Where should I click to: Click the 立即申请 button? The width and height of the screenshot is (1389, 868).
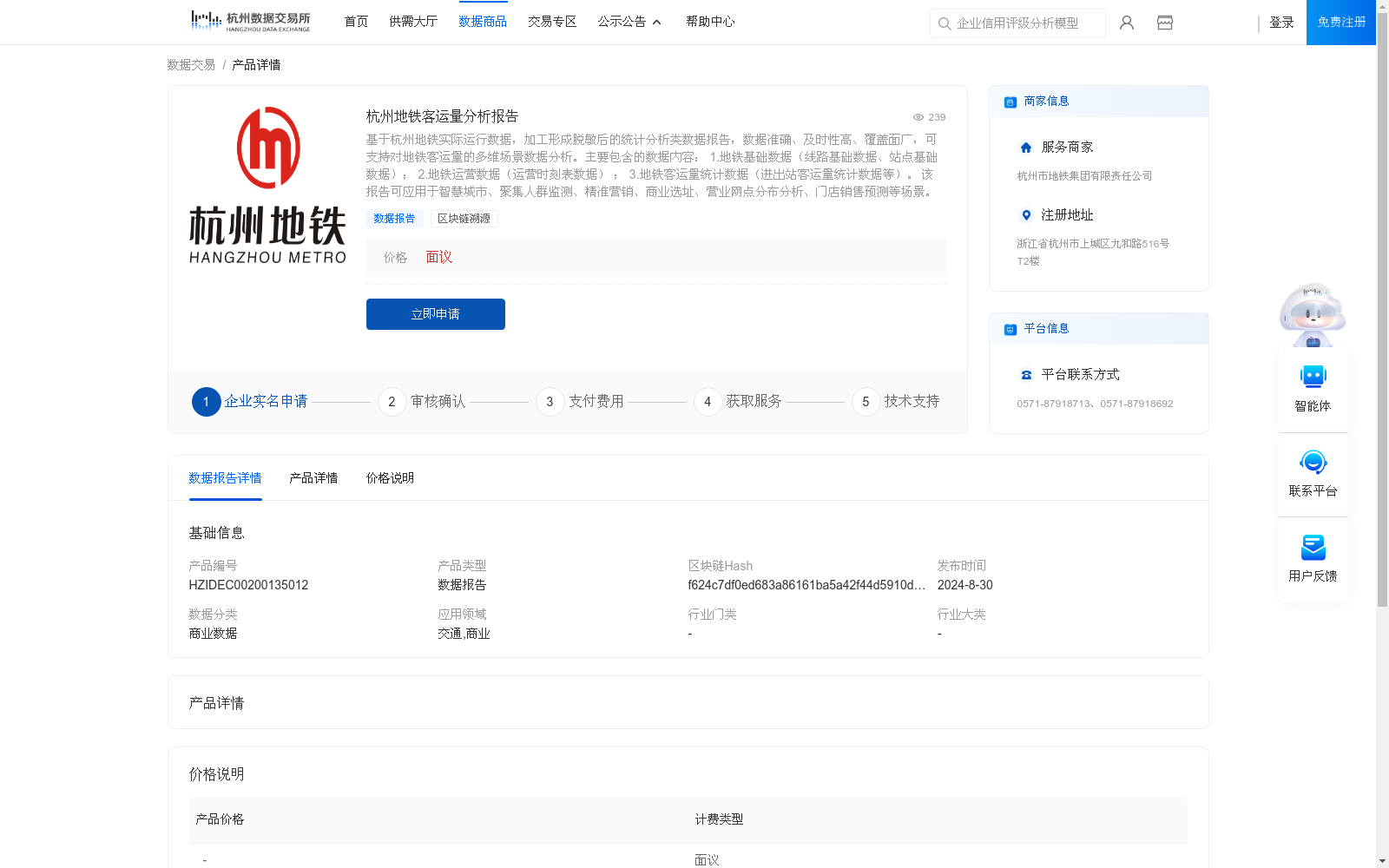tap(436, 314)
